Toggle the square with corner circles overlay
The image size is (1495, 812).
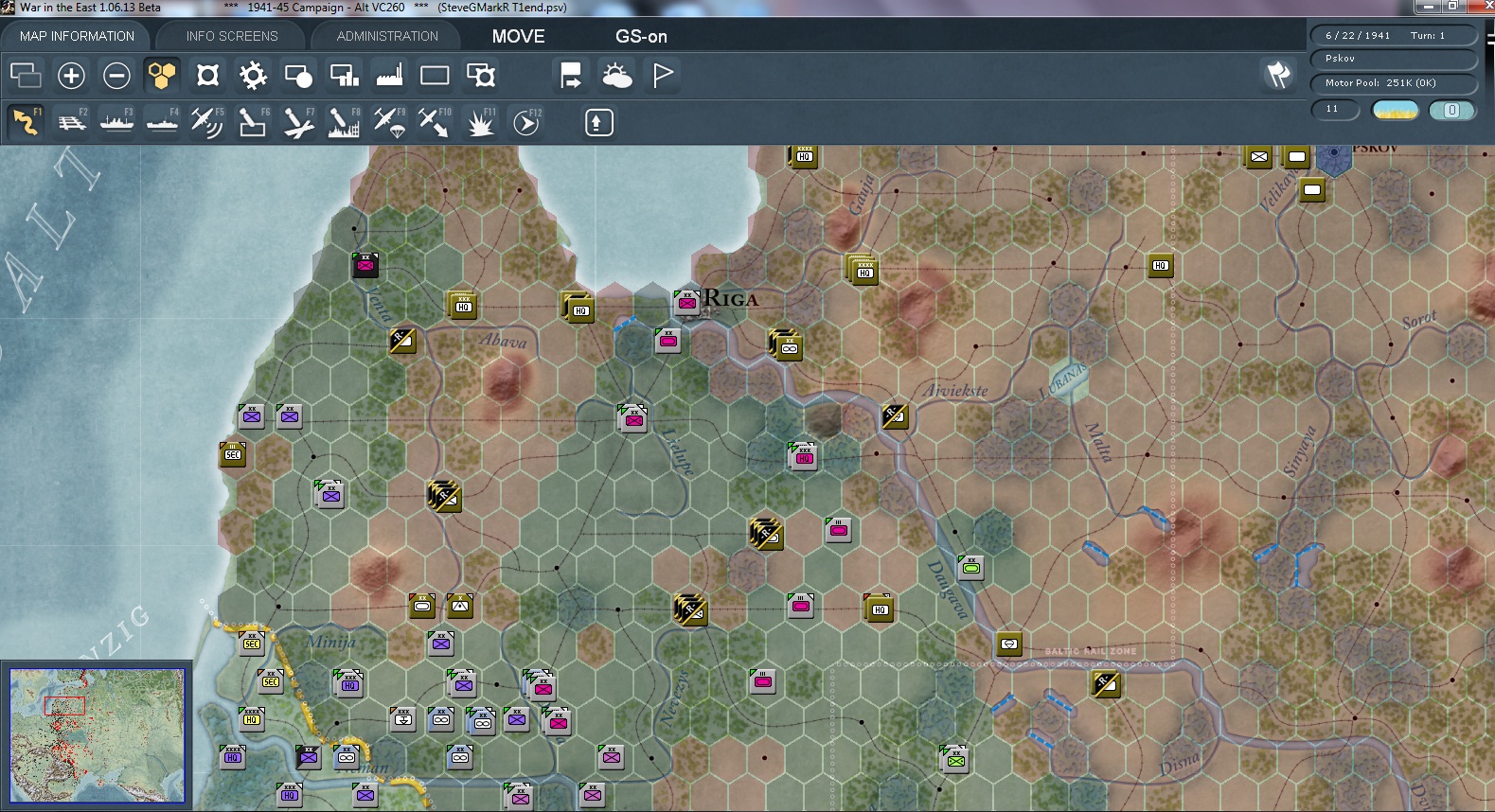pos(207,75)
